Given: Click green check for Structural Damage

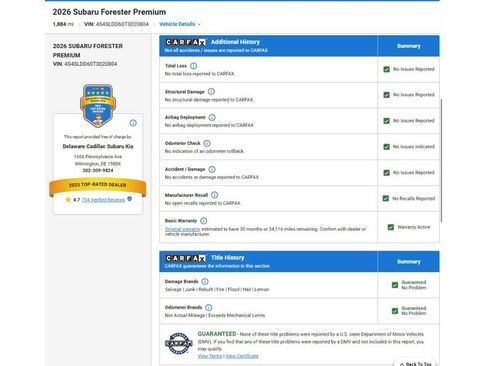Looking at the screenshot, I should click(x=386, y=95).
